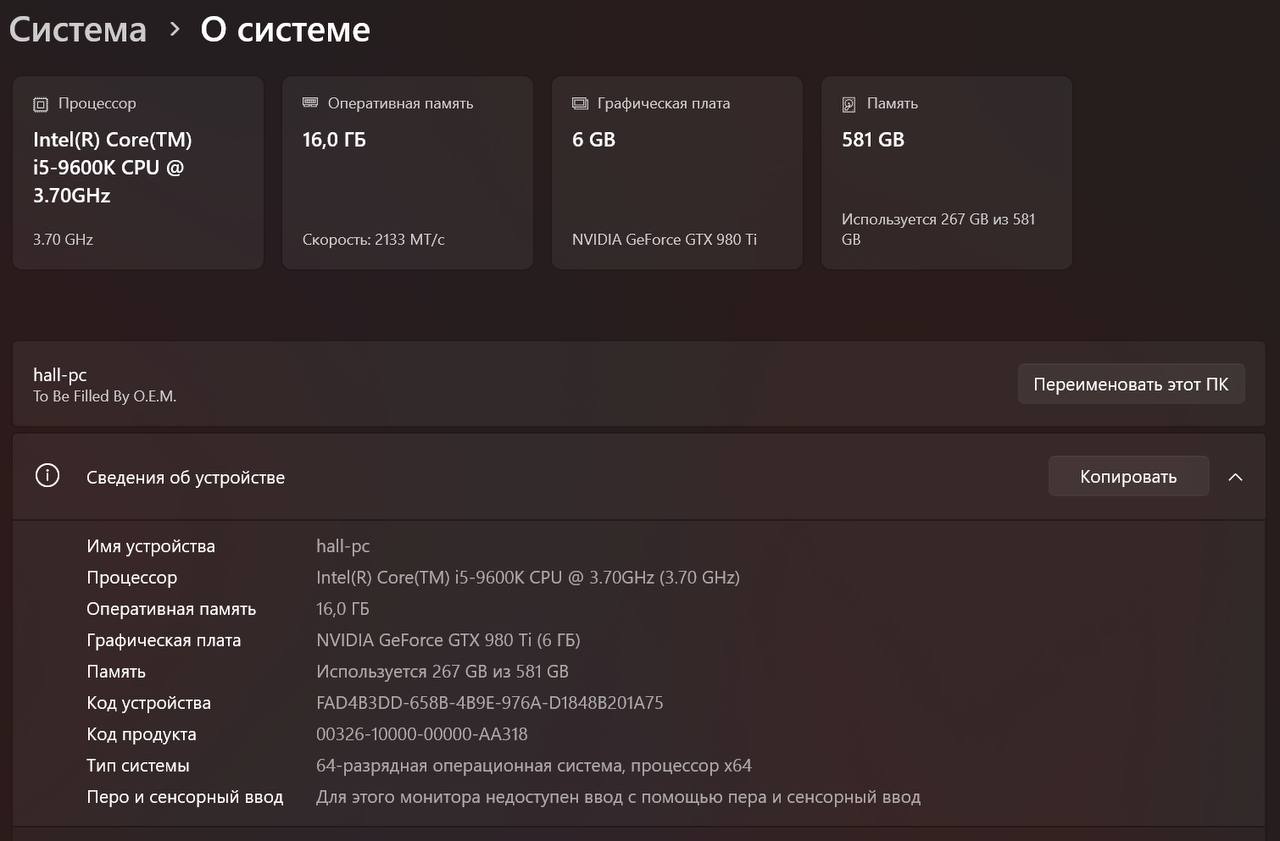Image resolution: width=1280 pixels, height=841 pixels.
Task: Click the Тип системы value text
Action: click(534, 766)
